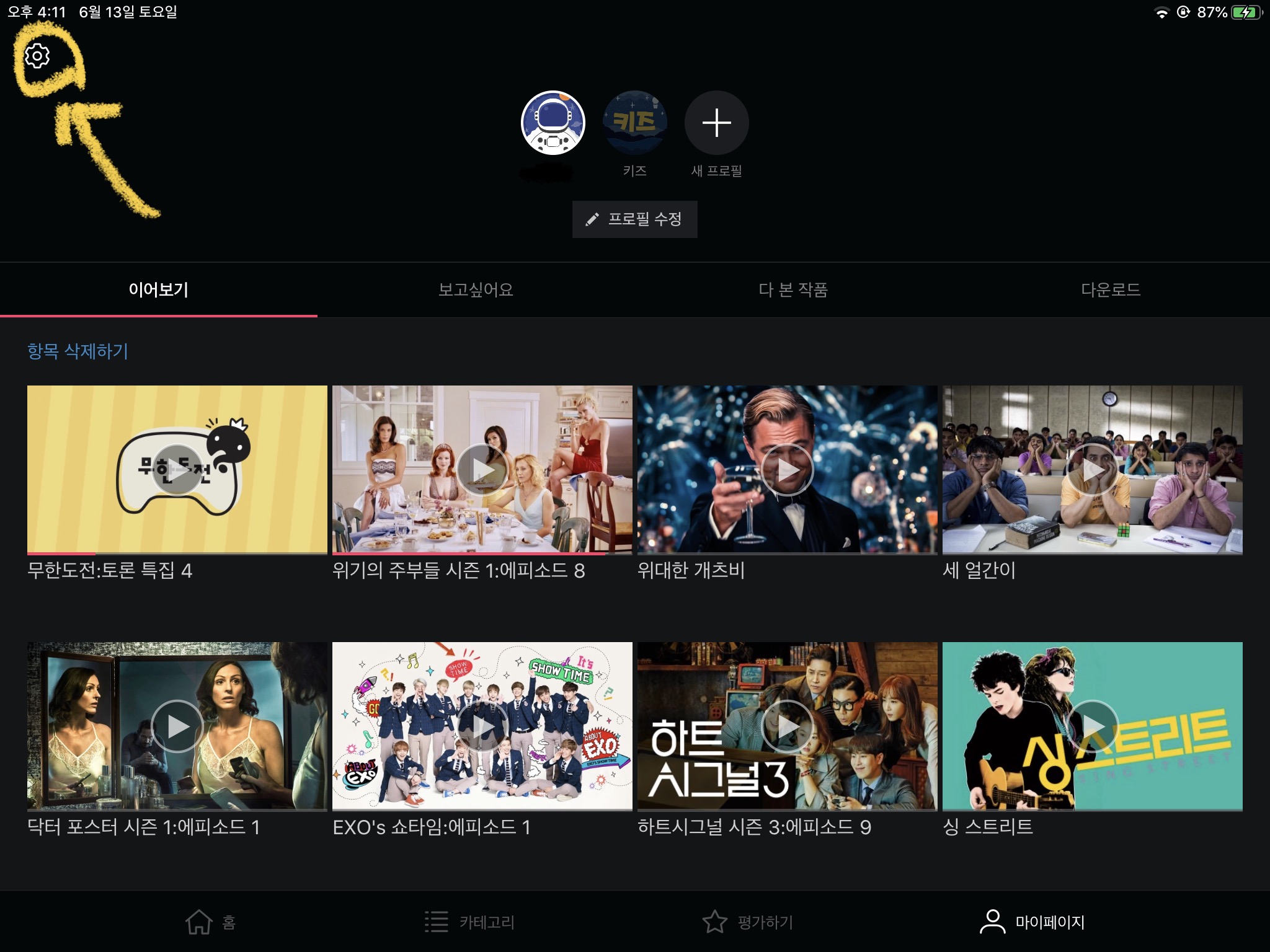The width and height of the screenshot is (1270, 952).
Task: Click the 새 프로필 label
Action: (716, 170)
